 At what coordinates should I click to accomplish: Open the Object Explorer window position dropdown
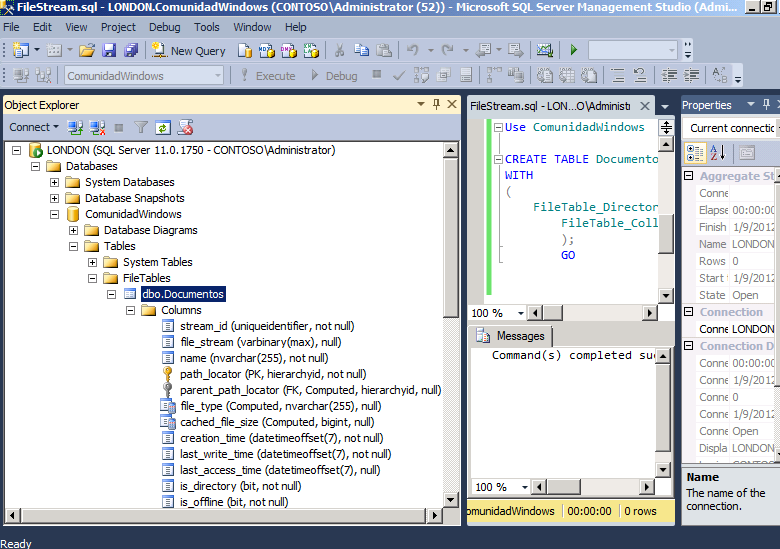(421, 104)
